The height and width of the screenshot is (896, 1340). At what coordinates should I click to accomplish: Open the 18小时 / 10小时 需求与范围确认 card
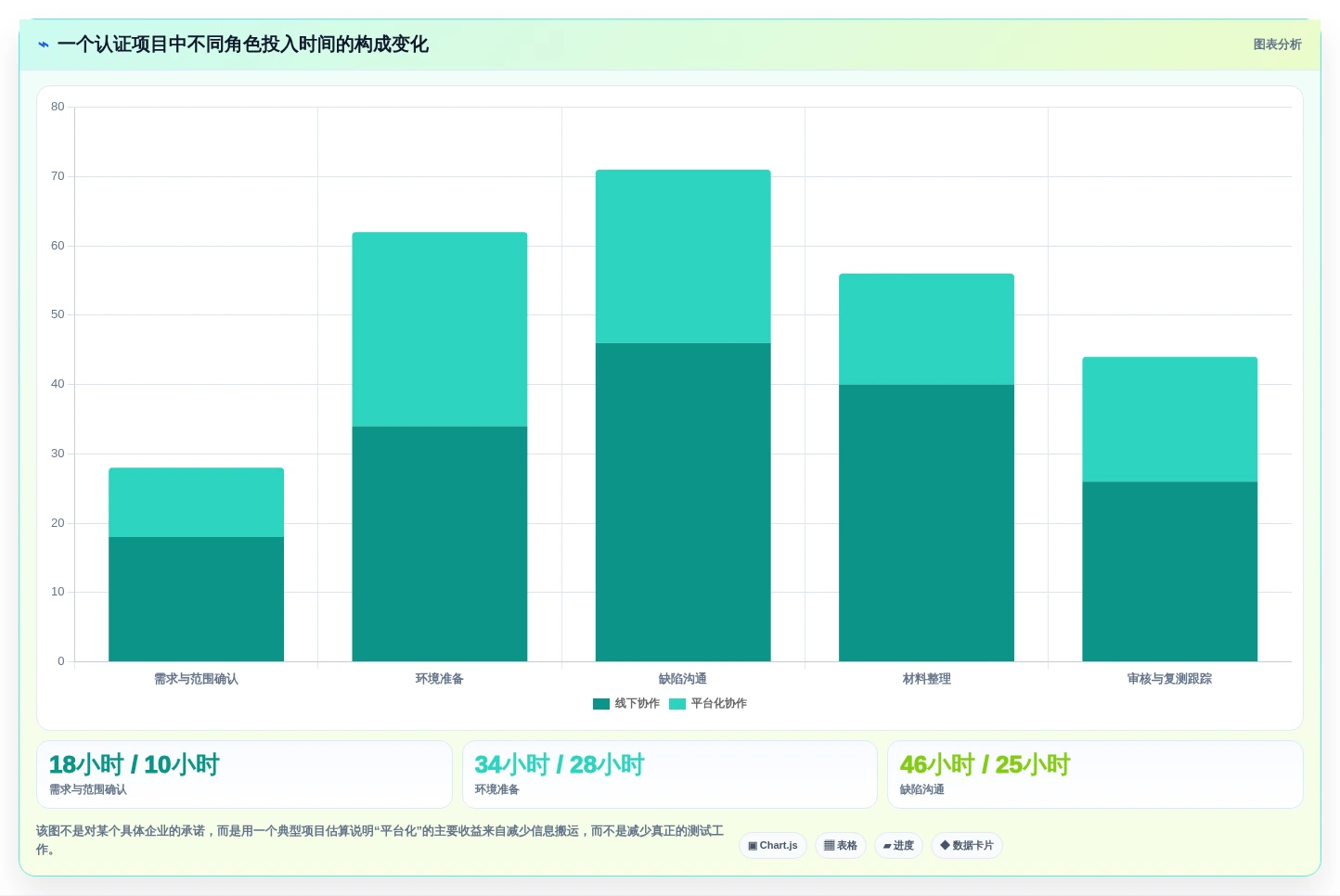point(244,774)
